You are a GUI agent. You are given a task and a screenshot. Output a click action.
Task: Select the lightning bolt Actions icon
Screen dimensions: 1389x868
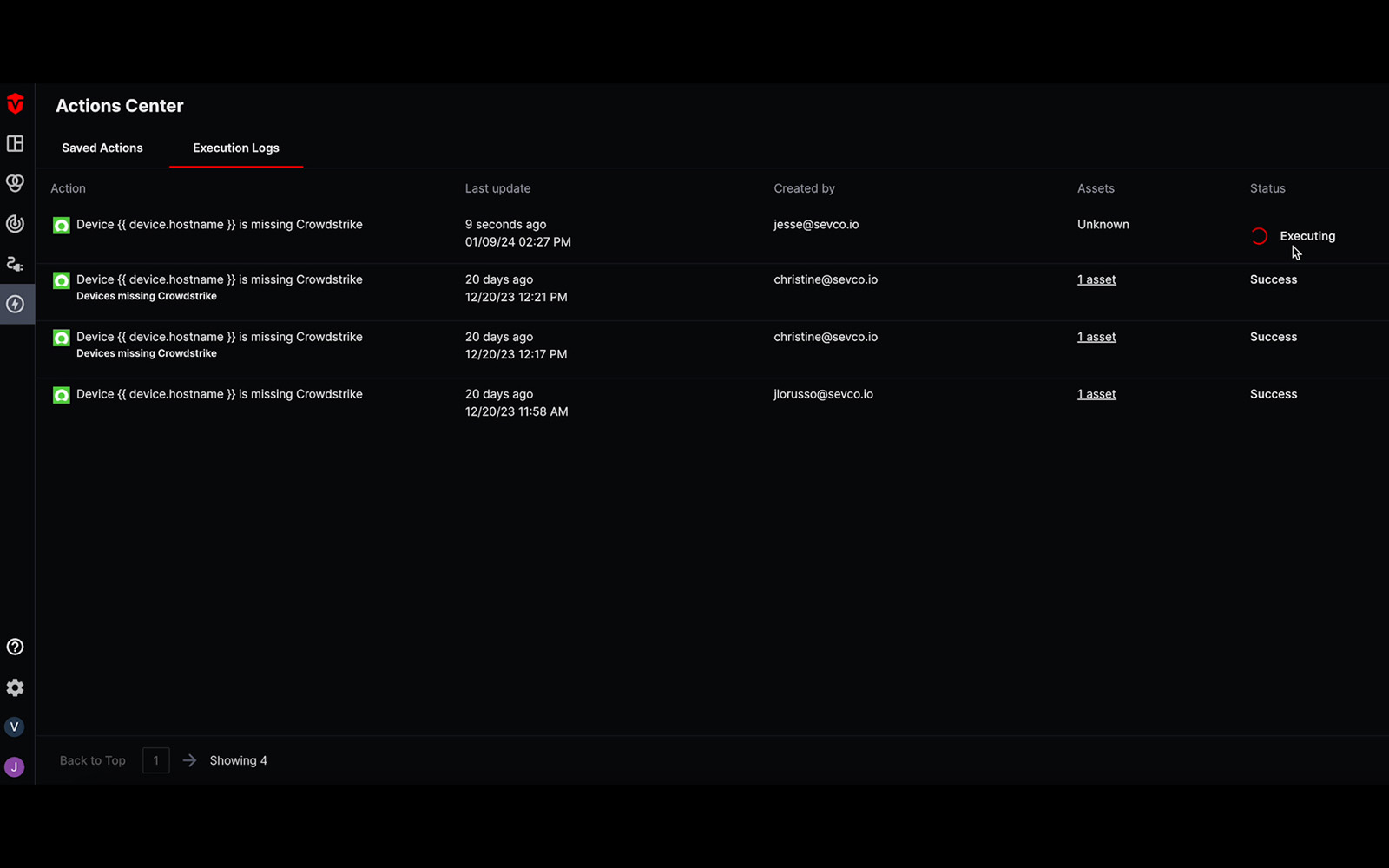point(16,304)
